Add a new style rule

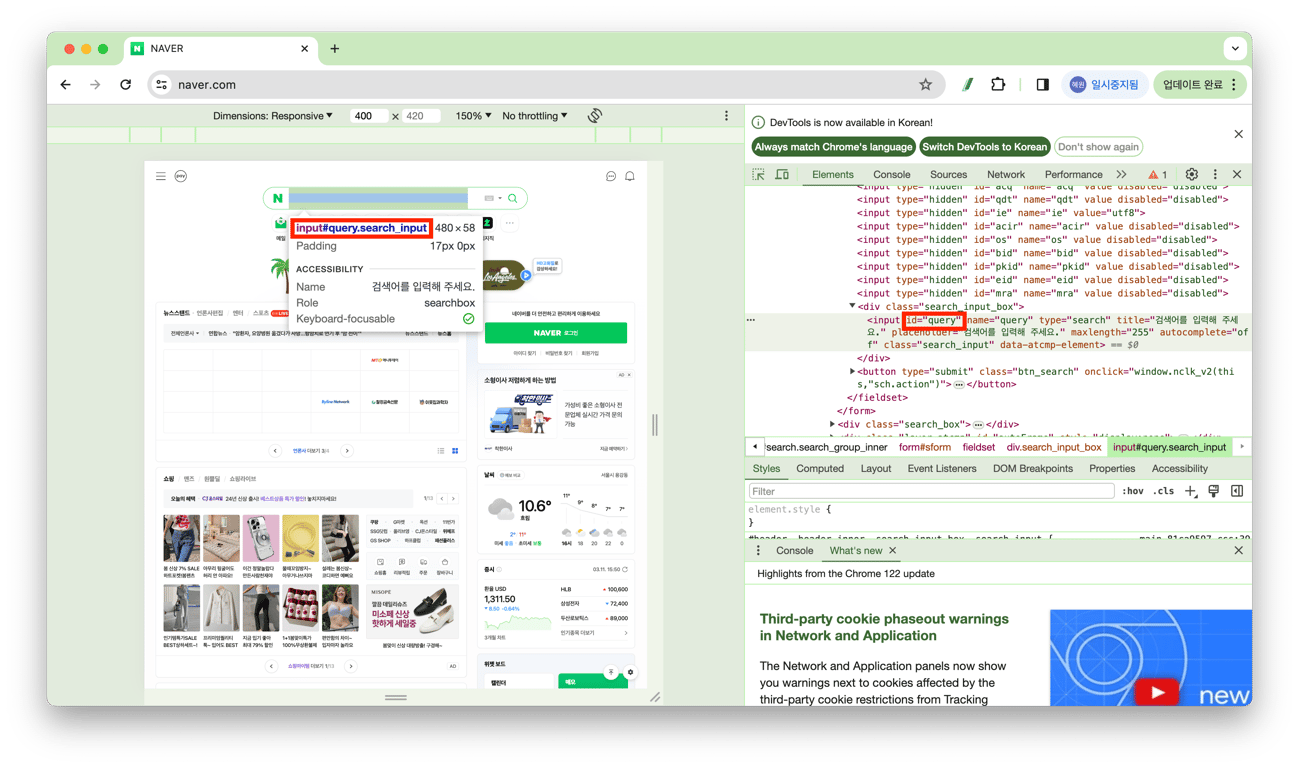click(1190, 491)
